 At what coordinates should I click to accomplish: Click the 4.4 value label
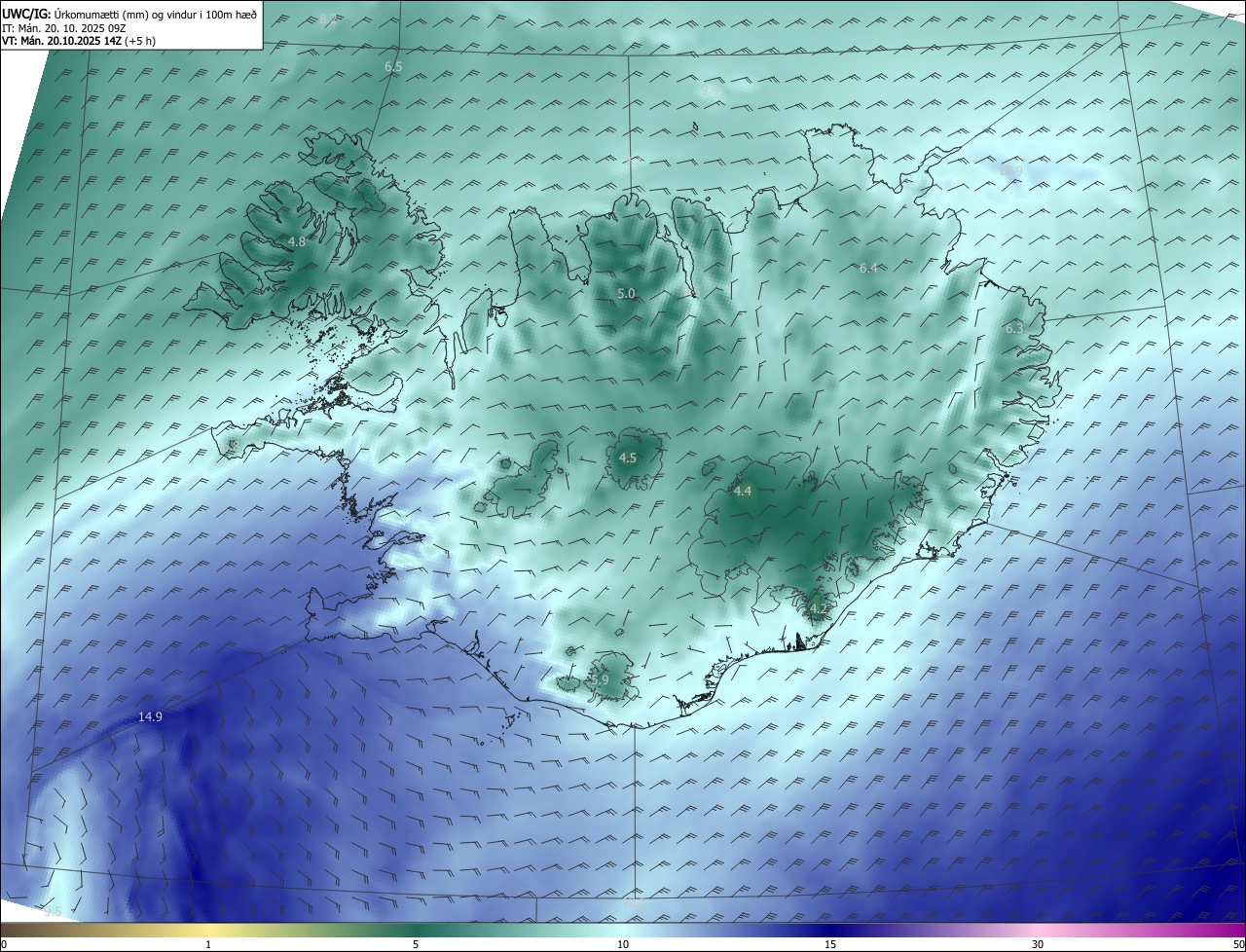(x=743, y=491)
